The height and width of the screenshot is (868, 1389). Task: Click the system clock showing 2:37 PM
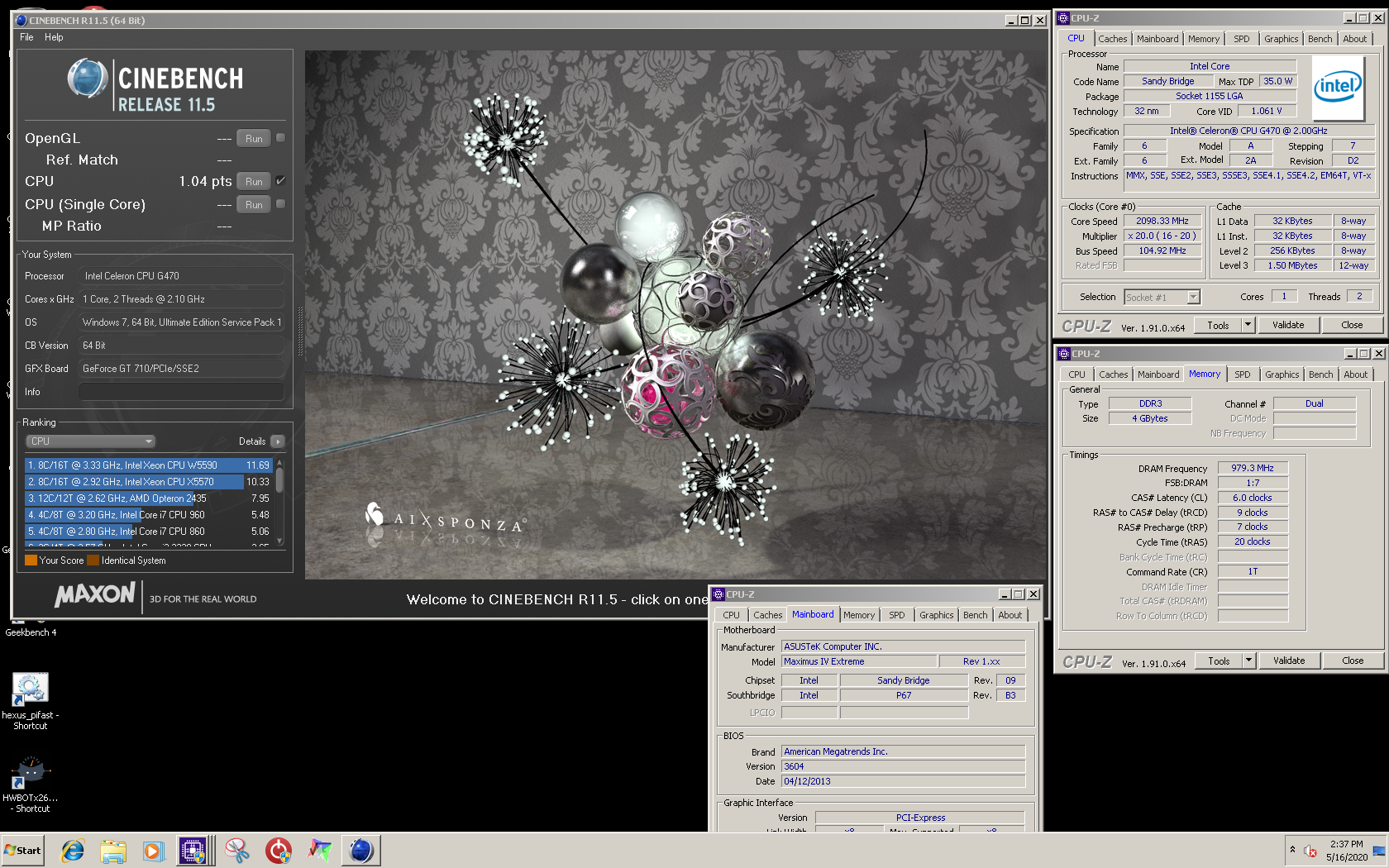coord(1347,851)
